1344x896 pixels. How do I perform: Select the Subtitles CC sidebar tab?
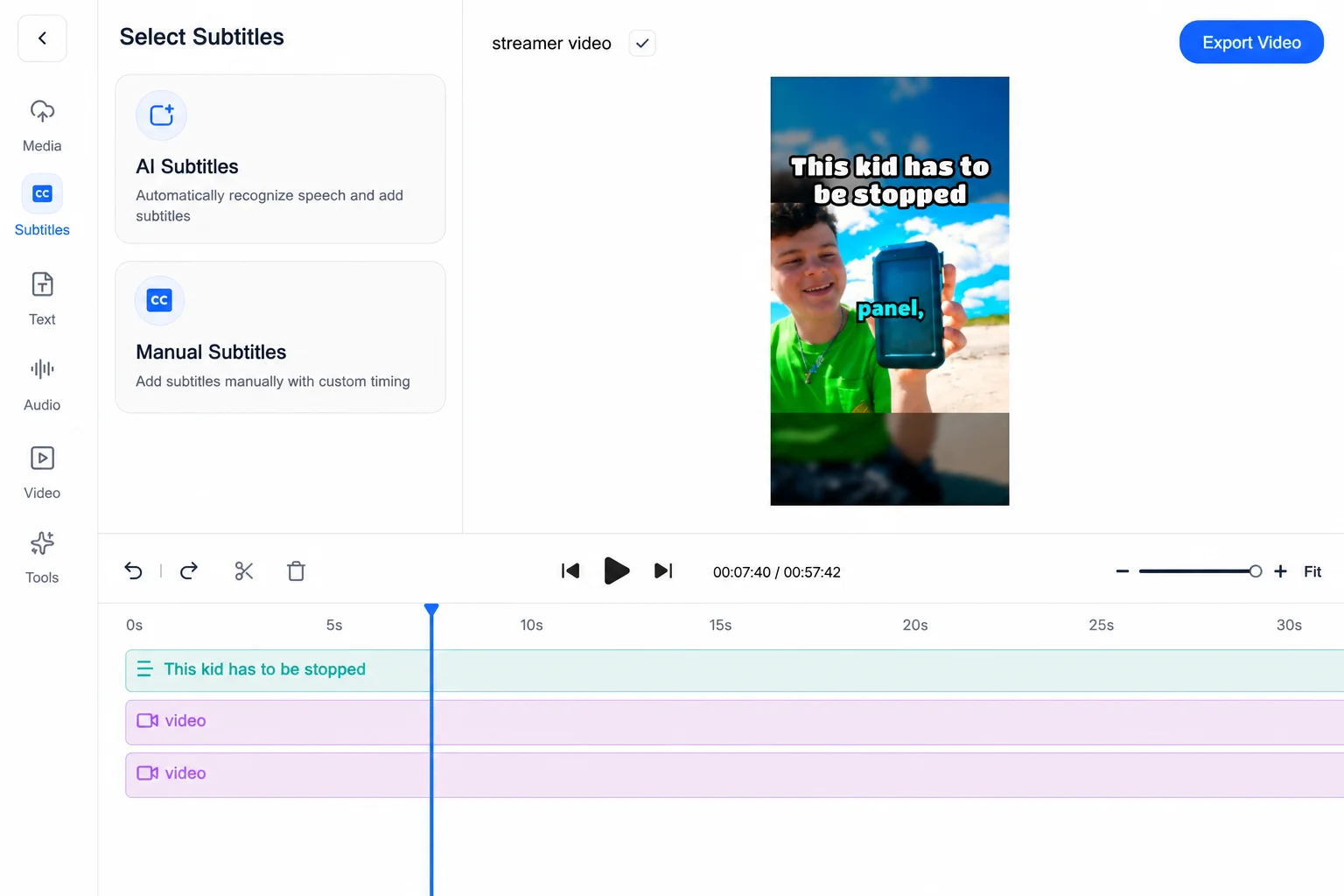[42, 206]
